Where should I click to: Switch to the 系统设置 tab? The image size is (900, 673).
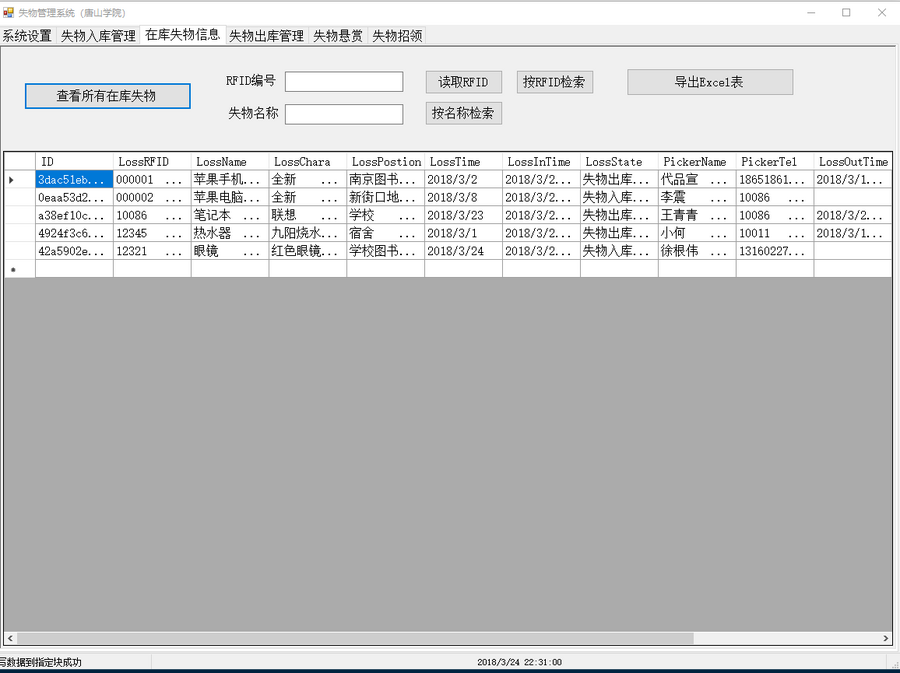coord(26,34)
